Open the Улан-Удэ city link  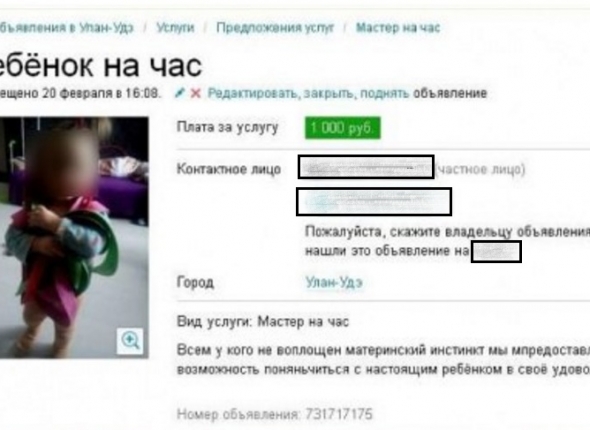334,282
